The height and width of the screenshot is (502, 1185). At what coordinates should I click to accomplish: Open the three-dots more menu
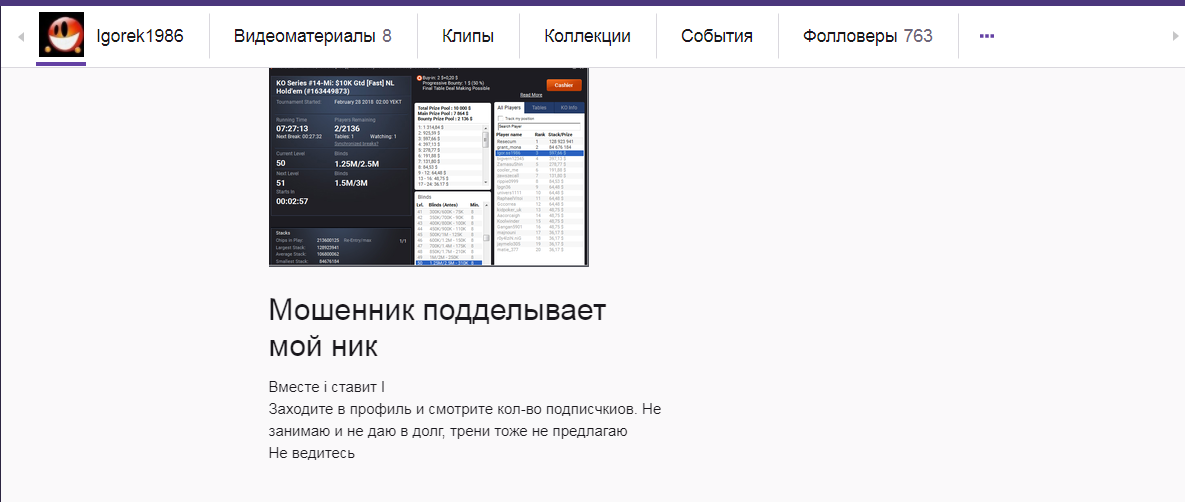click(x=986, y=36)
